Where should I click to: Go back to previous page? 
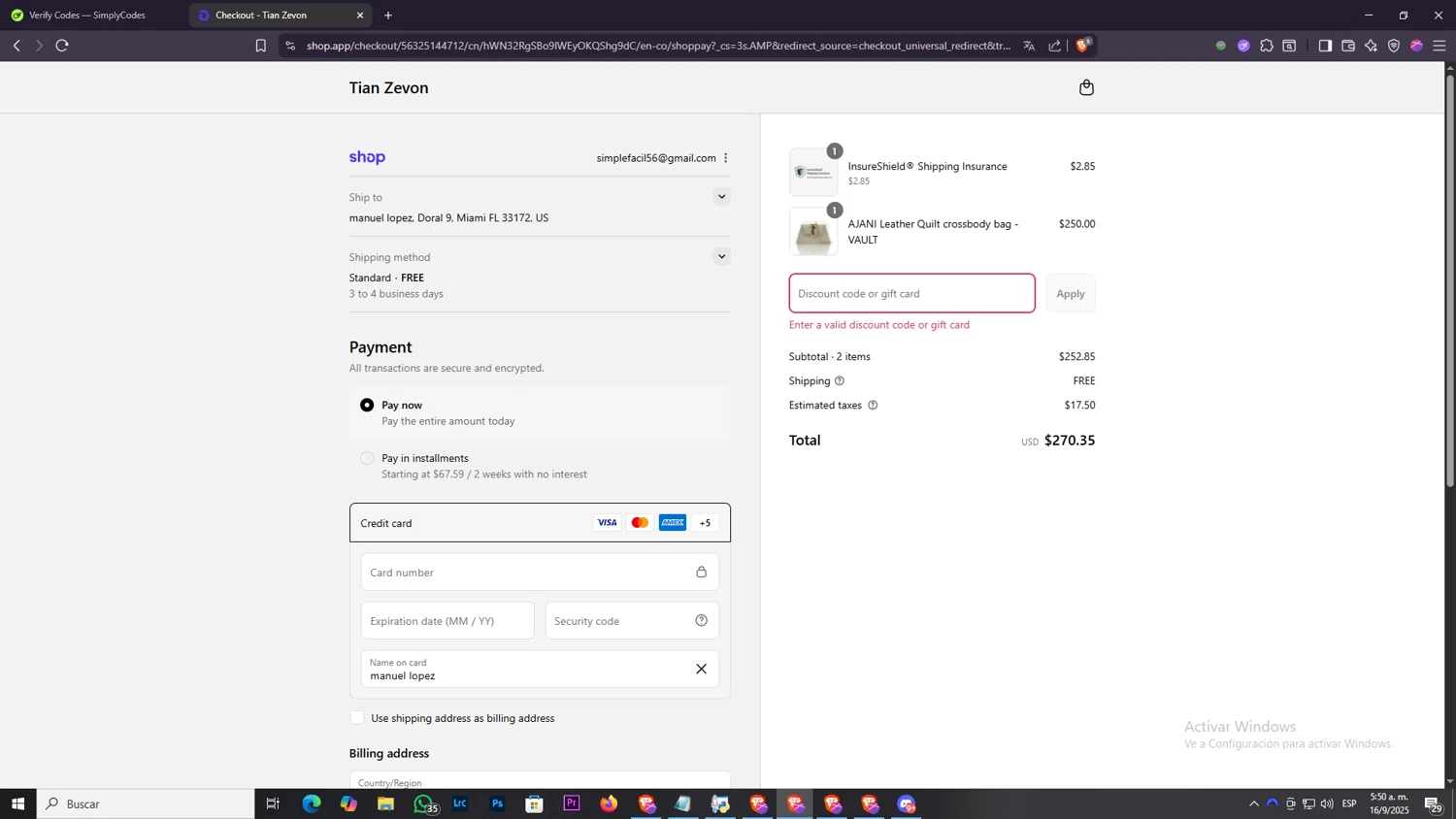tap(17, 46)
